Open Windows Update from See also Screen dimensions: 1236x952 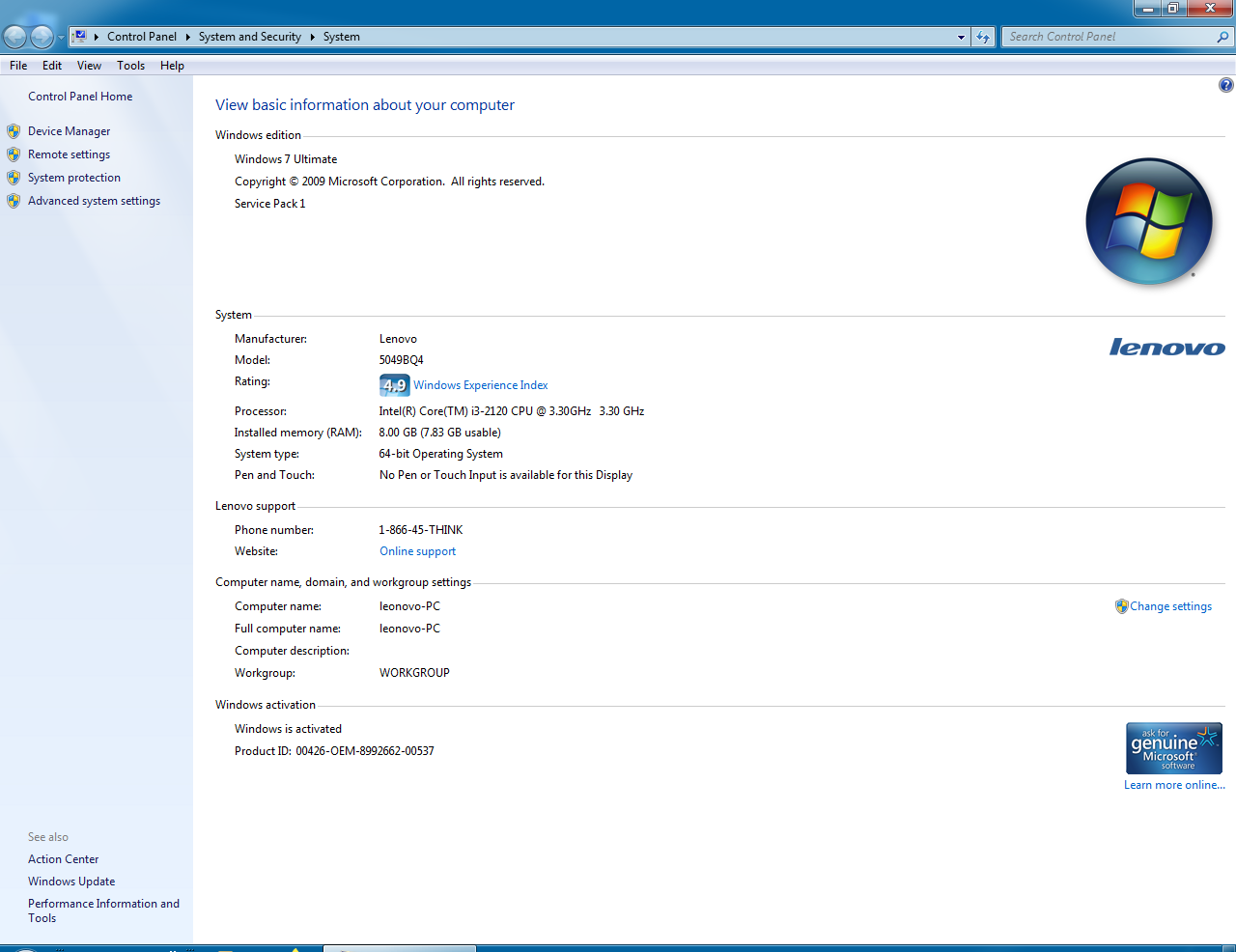click(71, 882)
